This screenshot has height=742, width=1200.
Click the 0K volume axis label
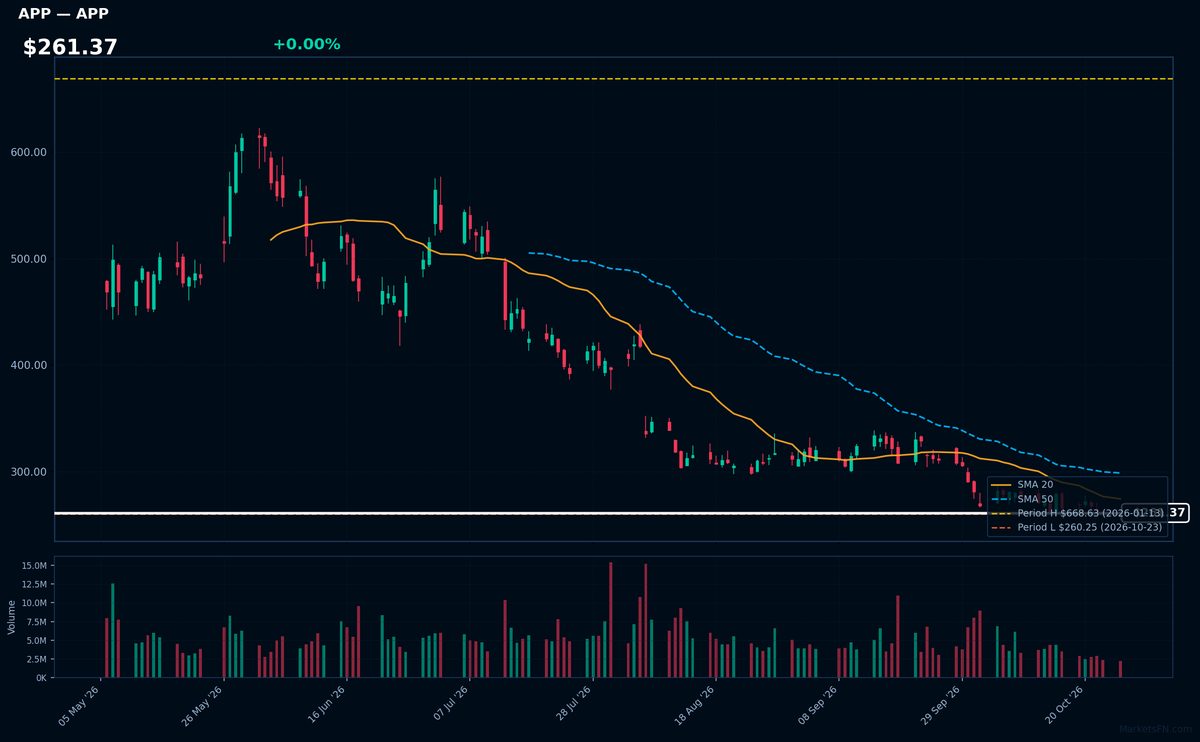click(x=40, y=678)
